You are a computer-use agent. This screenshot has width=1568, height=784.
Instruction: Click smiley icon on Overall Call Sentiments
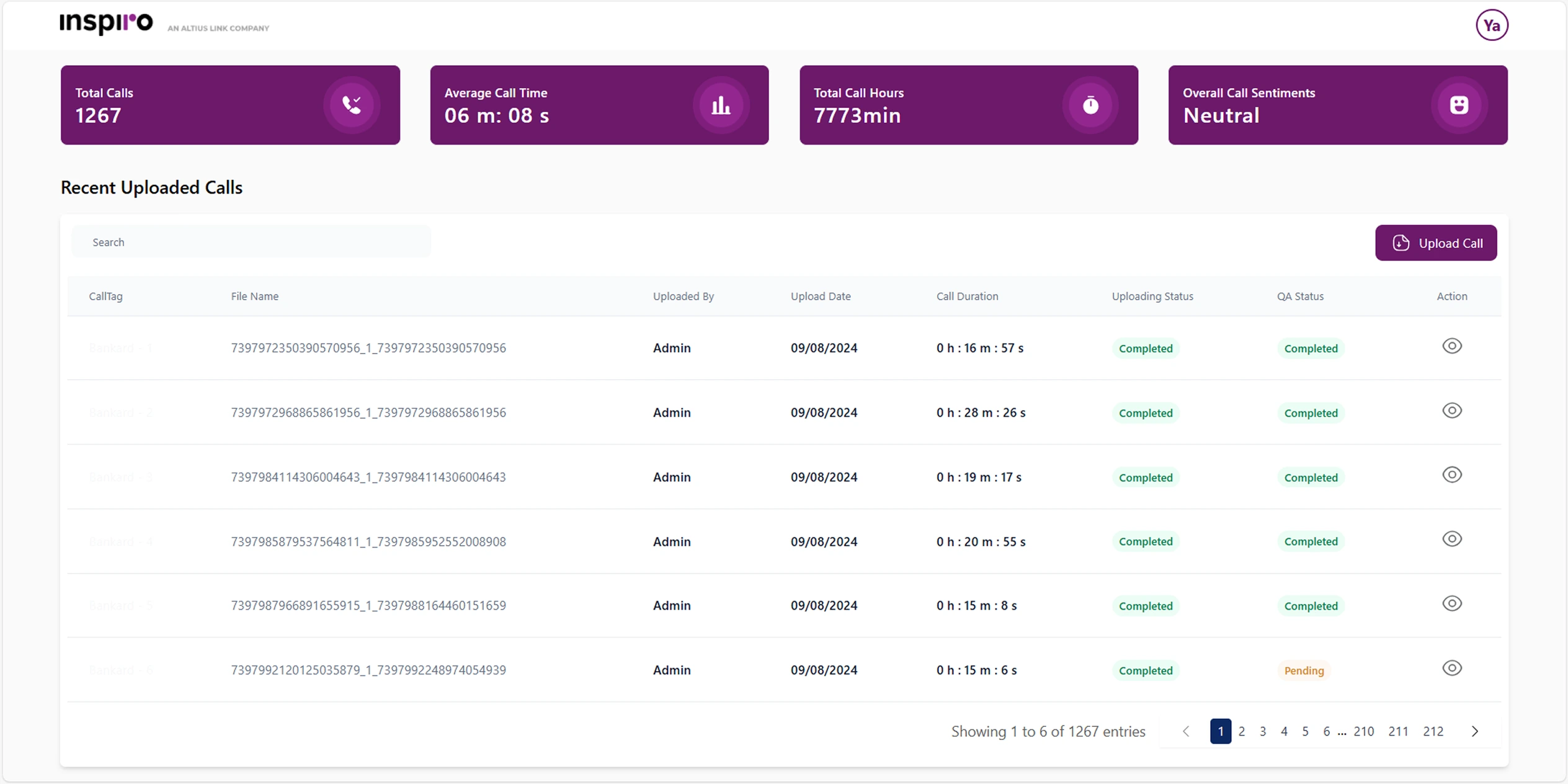coord(1459,105)
